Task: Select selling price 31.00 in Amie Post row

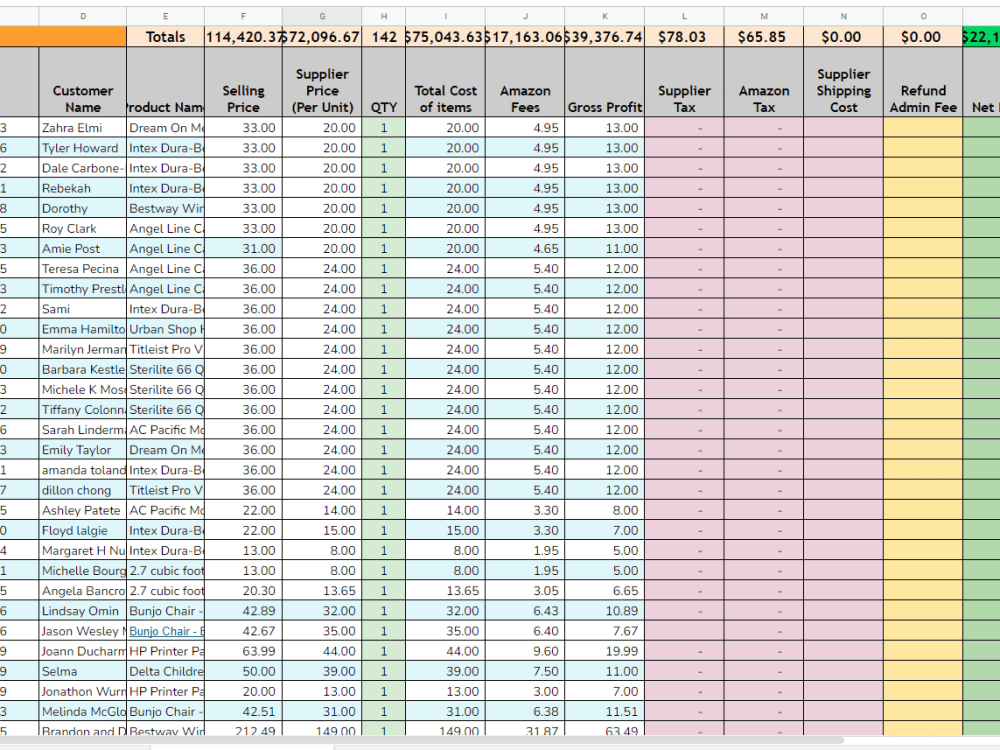Action: (243, 249)
